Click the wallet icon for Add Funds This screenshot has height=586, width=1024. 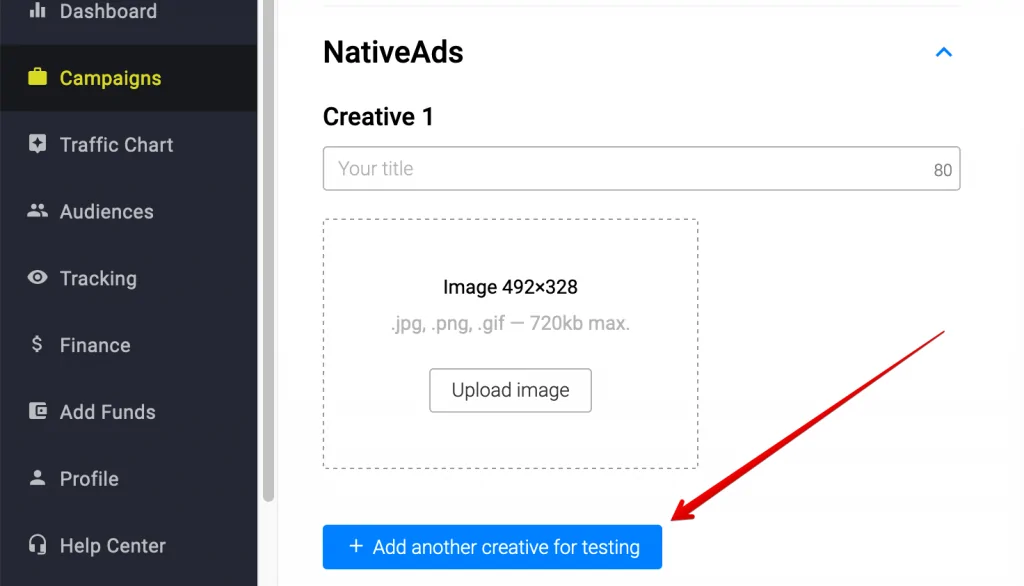coord(37,412)
